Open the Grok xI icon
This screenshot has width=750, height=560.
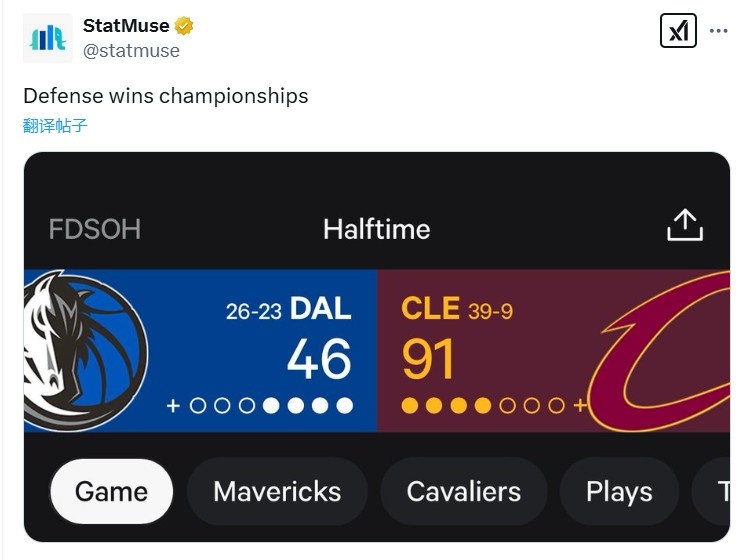678,31
